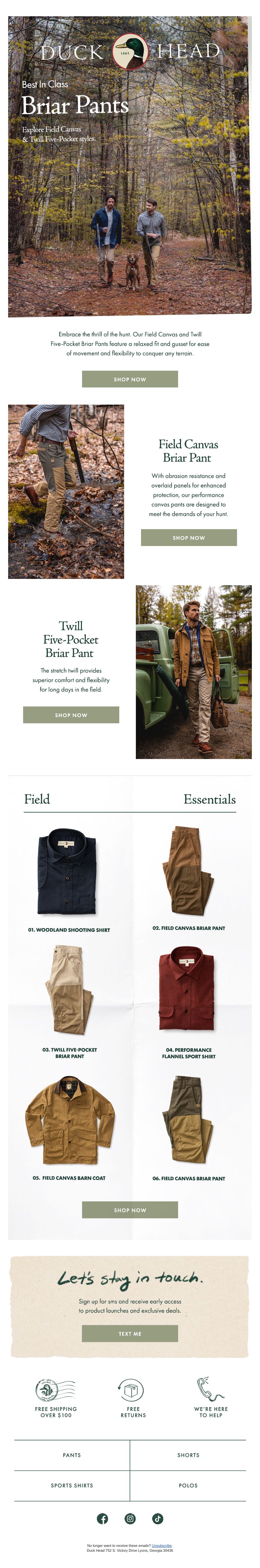The image size is (260, 1568).
Task: Open the Shorts category link
Action: point(188,1455)
